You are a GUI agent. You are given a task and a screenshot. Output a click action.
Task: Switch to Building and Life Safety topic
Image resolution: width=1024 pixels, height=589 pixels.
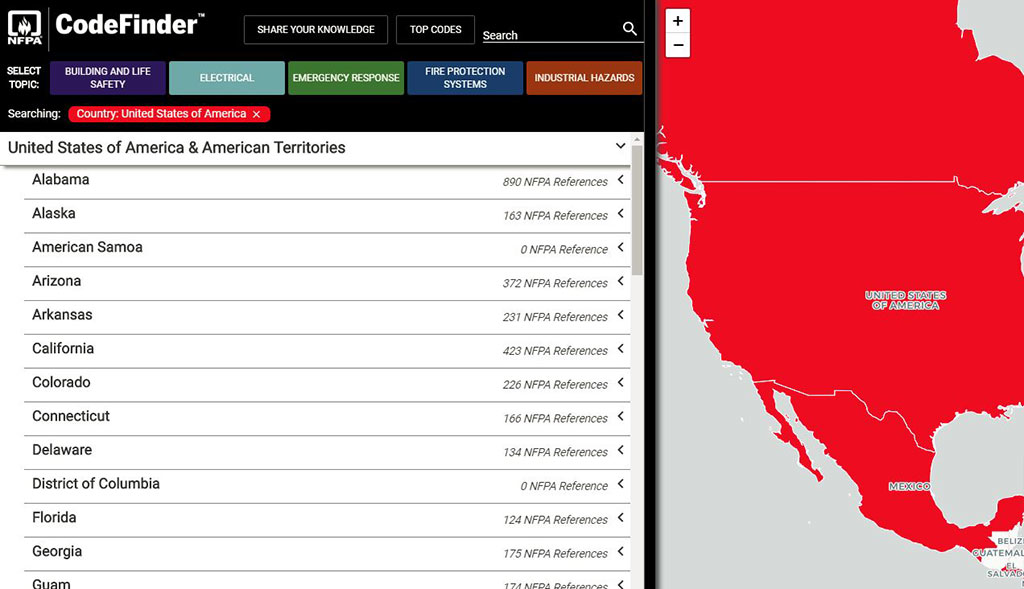pyautogui.click(x=107, y=76)
